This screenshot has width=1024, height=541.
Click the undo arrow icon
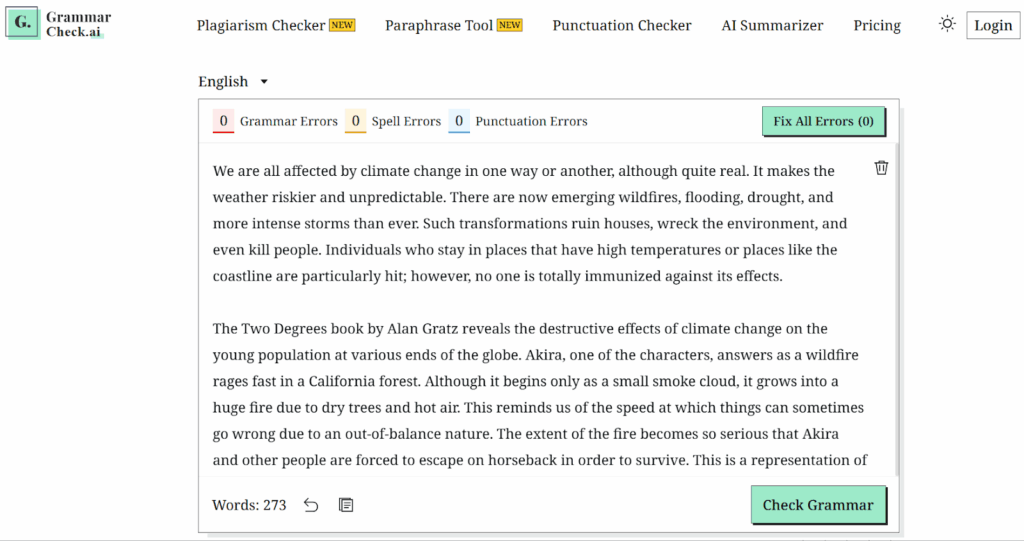point(311,505)
